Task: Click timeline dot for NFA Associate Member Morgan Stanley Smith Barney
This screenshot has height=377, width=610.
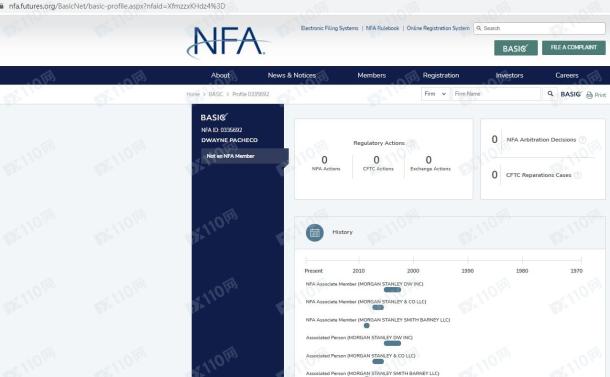Action: click(366, 326)
